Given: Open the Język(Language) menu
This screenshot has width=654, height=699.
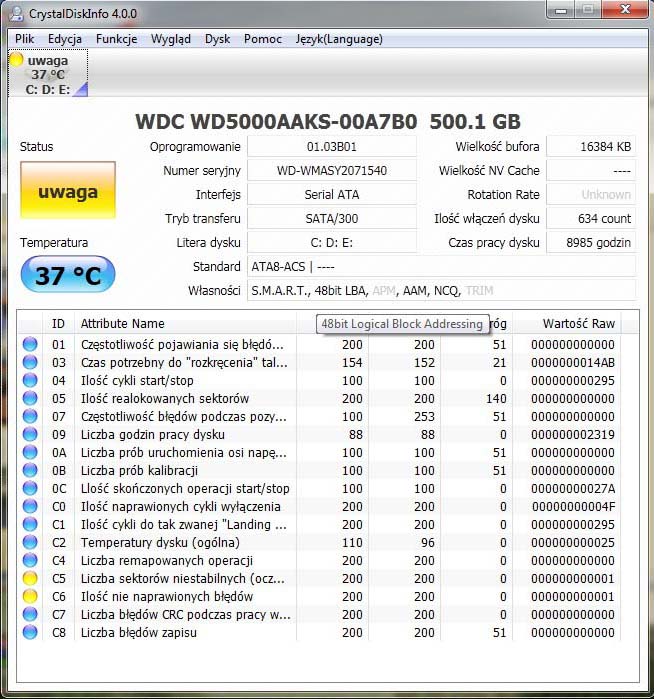Looking at the screenshot, I should pyautogui.click(x=339, y=39).
